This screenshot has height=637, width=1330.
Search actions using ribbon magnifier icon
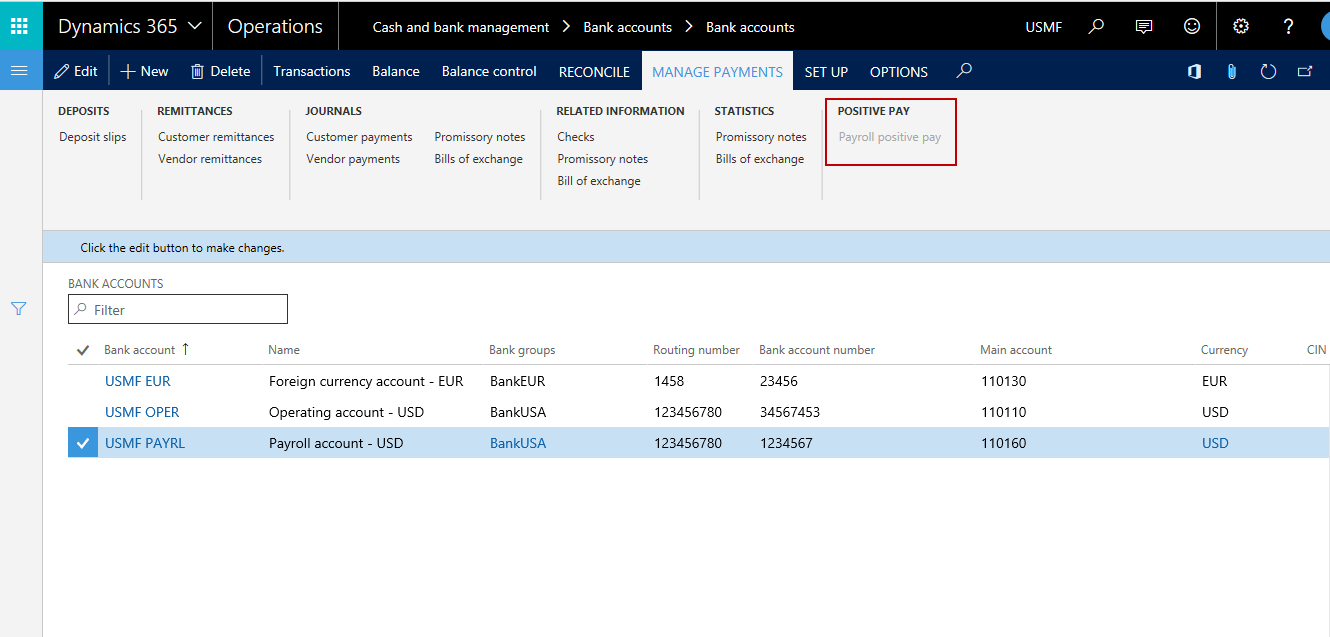pos(964,71)
